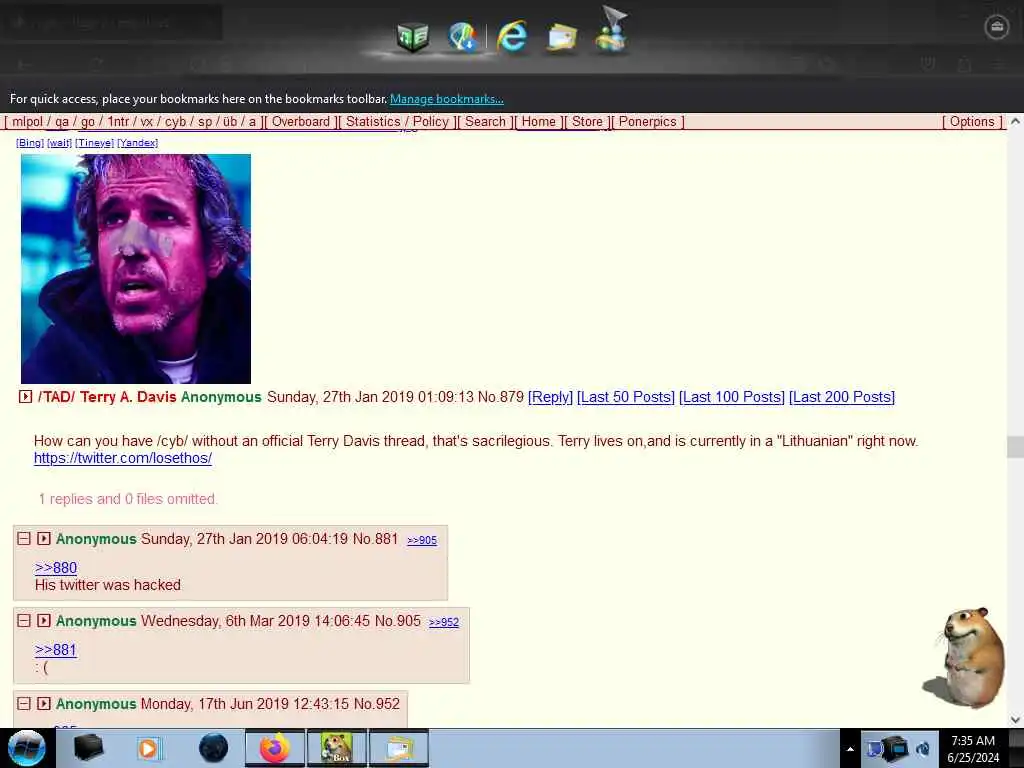Open the taskbar clock and date
This screenshot has height=768, width=1024.
[x=973, y=749]
